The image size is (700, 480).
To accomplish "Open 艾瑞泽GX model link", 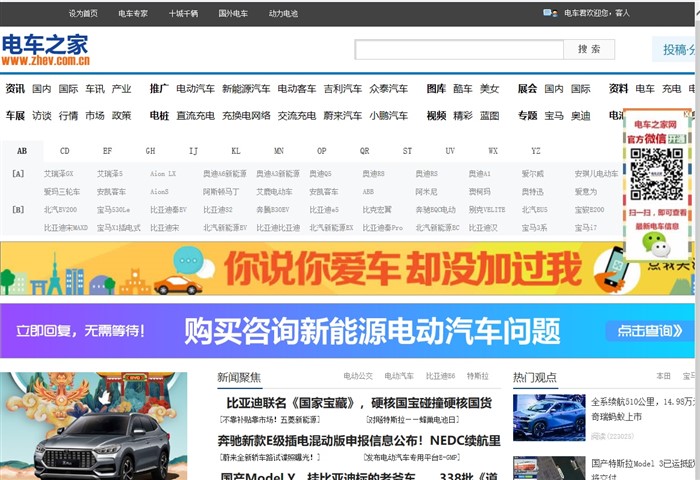I will pyautogui.click(x=58, y=174).
